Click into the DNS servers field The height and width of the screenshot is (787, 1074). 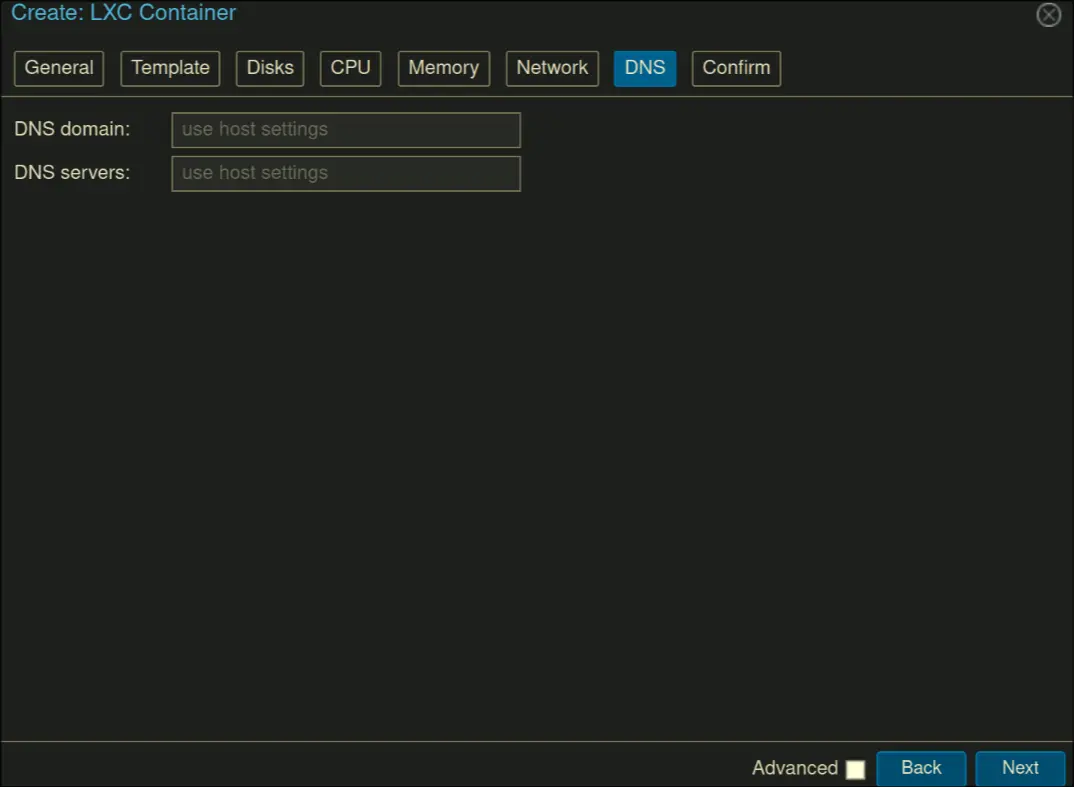point(346,173)
